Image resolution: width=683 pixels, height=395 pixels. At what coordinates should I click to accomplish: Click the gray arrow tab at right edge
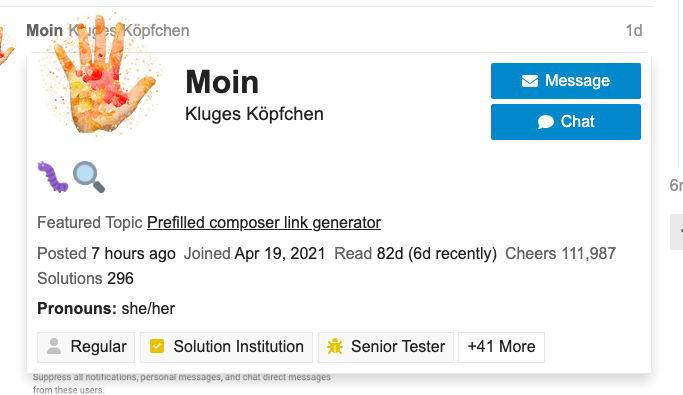tap(676, 232)
